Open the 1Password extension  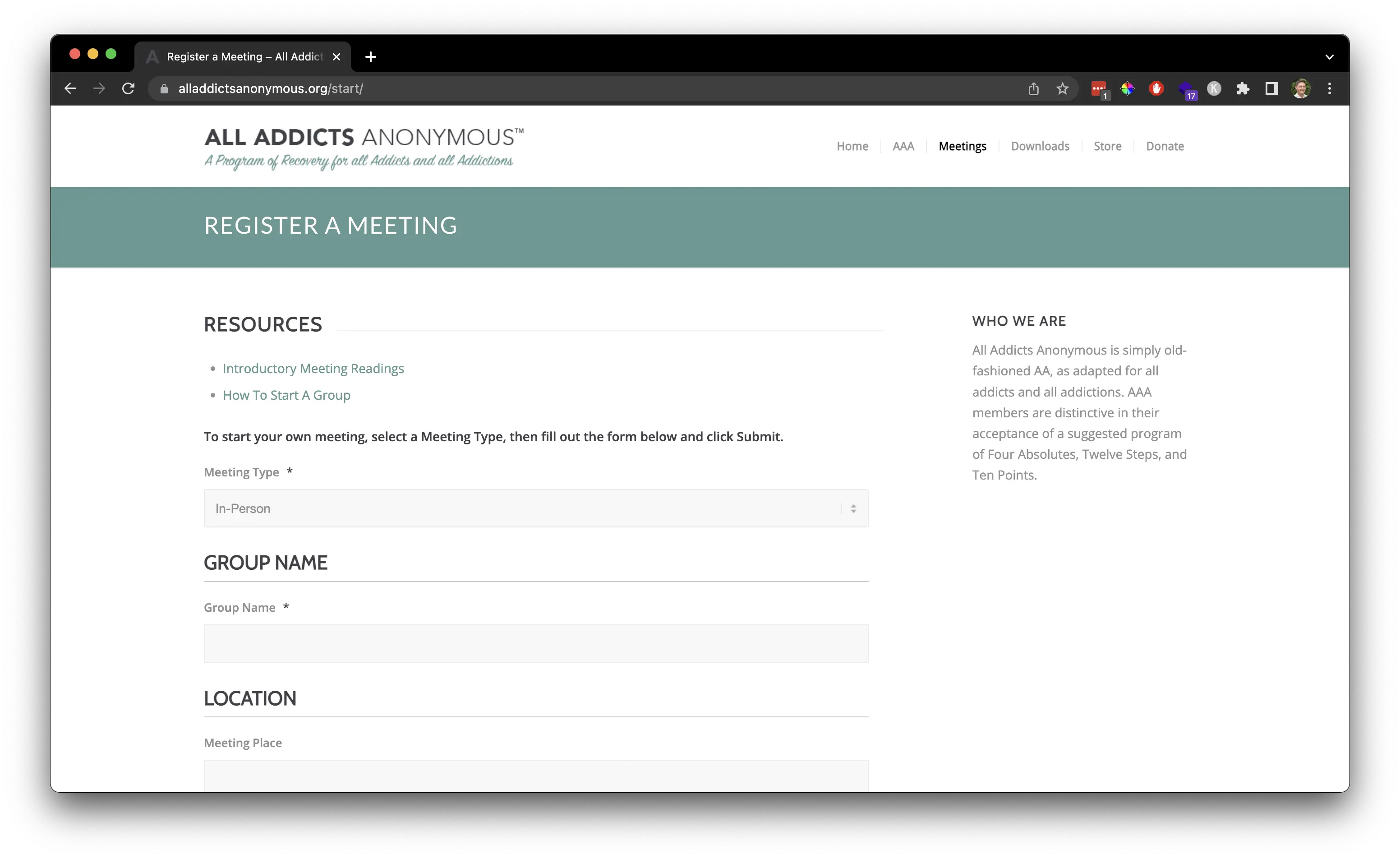[1186, 88]
